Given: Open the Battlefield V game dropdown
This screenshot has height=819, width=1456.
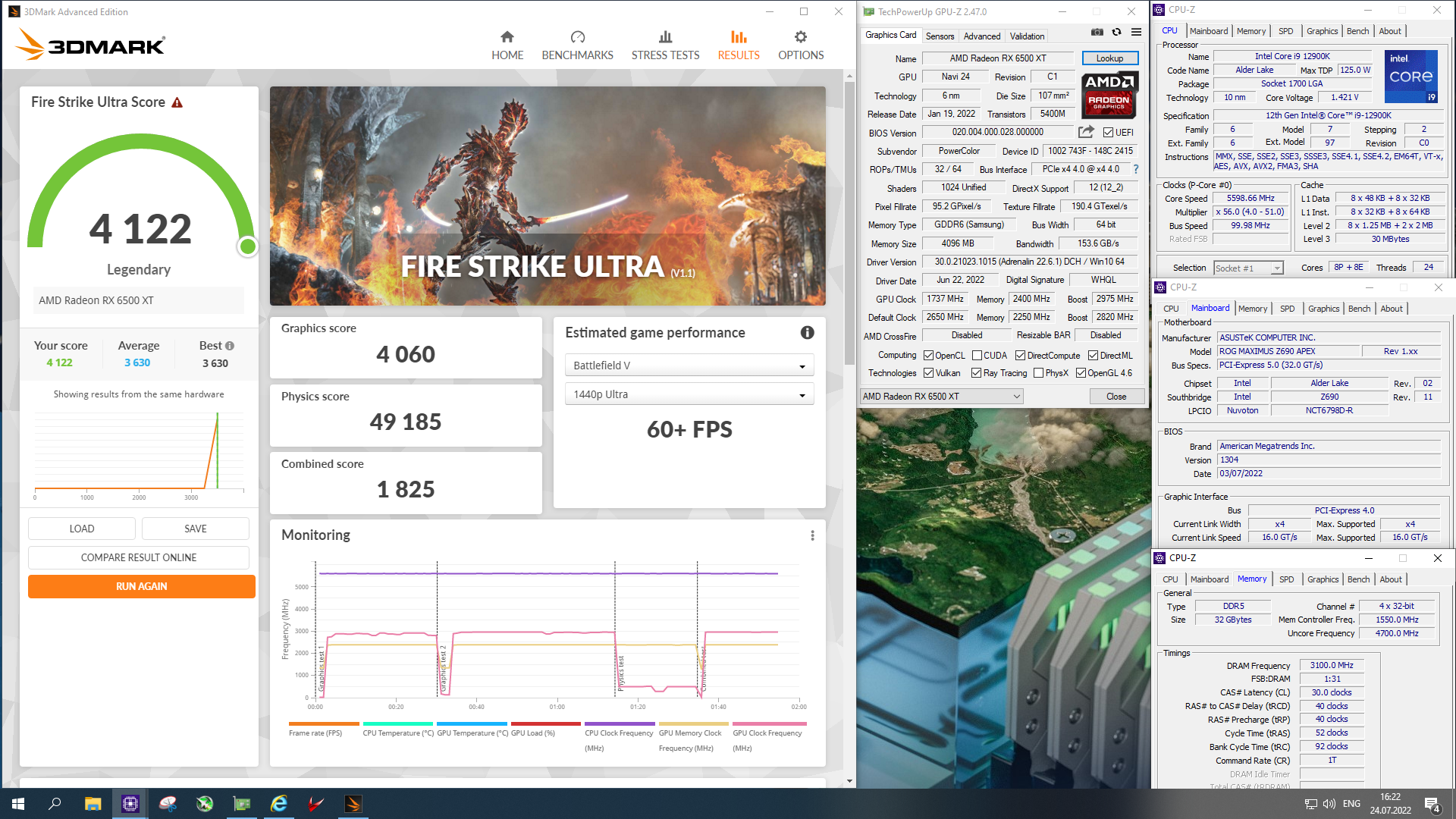Looking at the screenshot, I should click(689, 366).
